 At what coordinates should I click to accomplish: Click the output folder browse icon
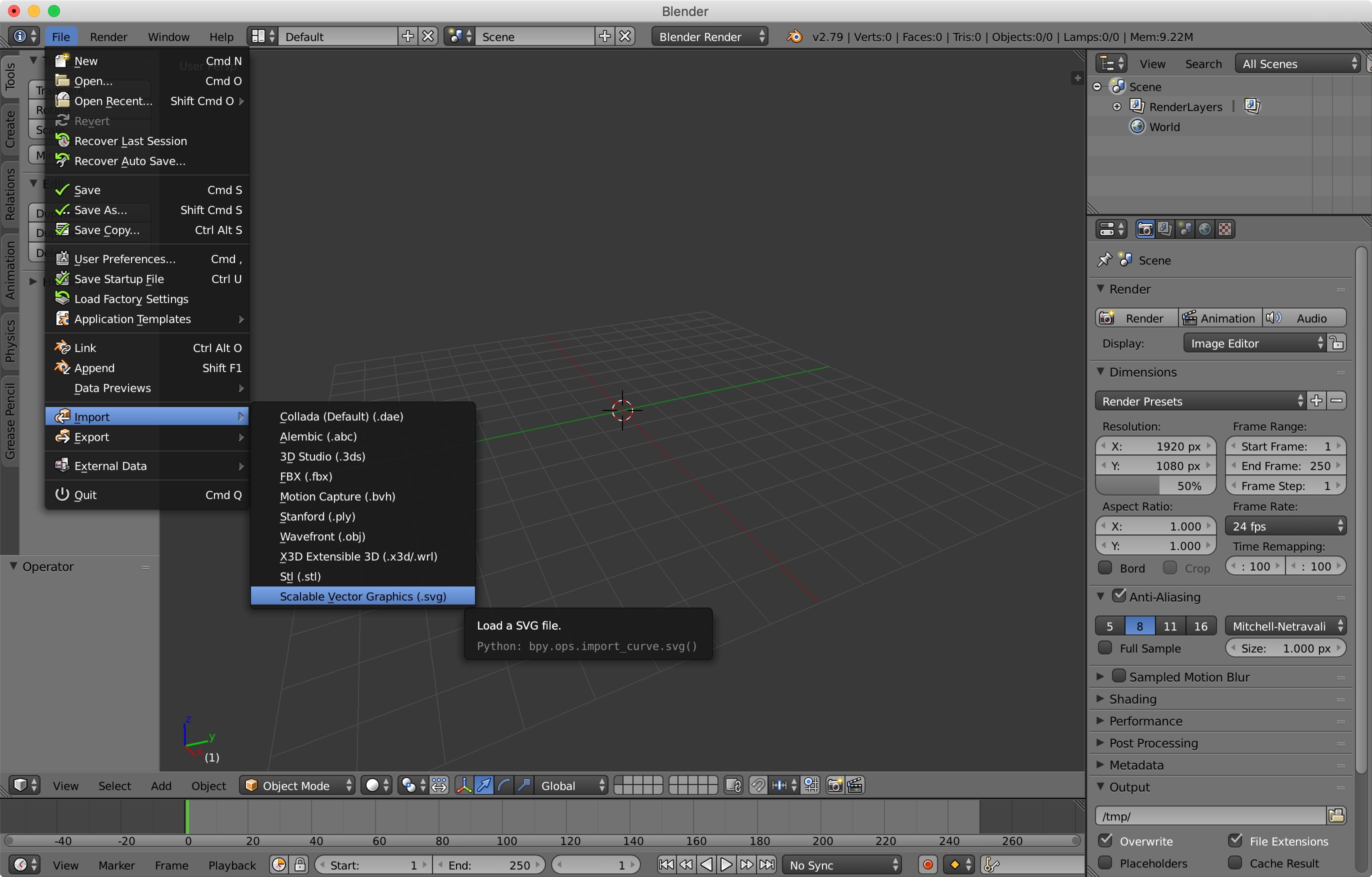[x=1336, y=815]
